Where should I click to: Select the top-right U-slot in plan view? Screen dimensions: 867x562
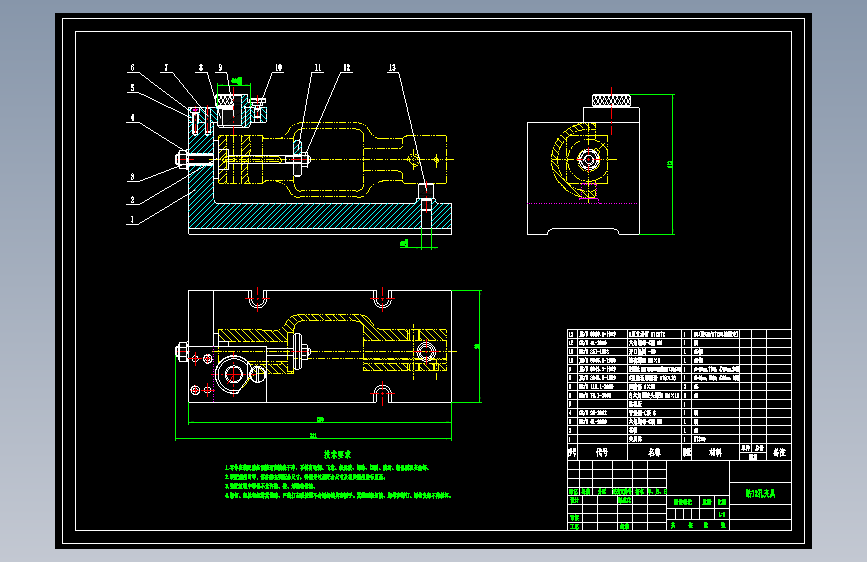[x=382, y=299]
